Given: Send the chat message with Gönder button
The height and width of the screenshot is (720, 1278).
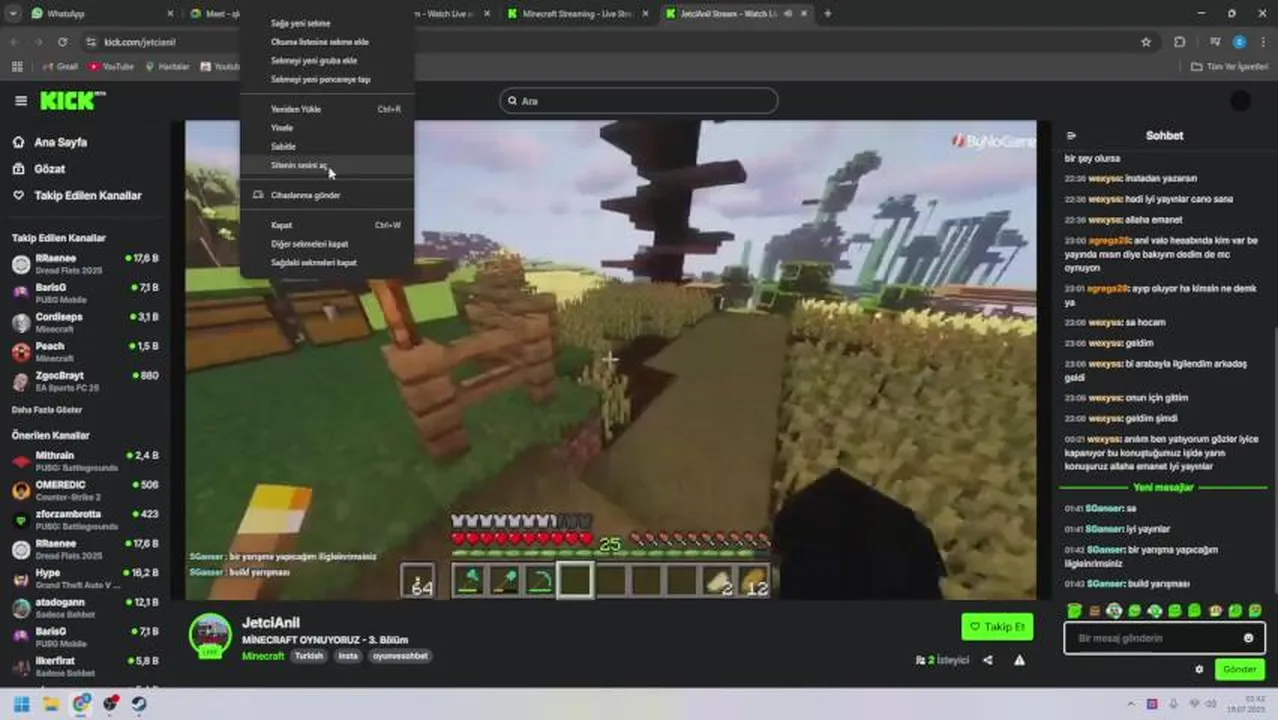Looking at the screenshot, I should pyautogui.click(x=1239, y=670).
